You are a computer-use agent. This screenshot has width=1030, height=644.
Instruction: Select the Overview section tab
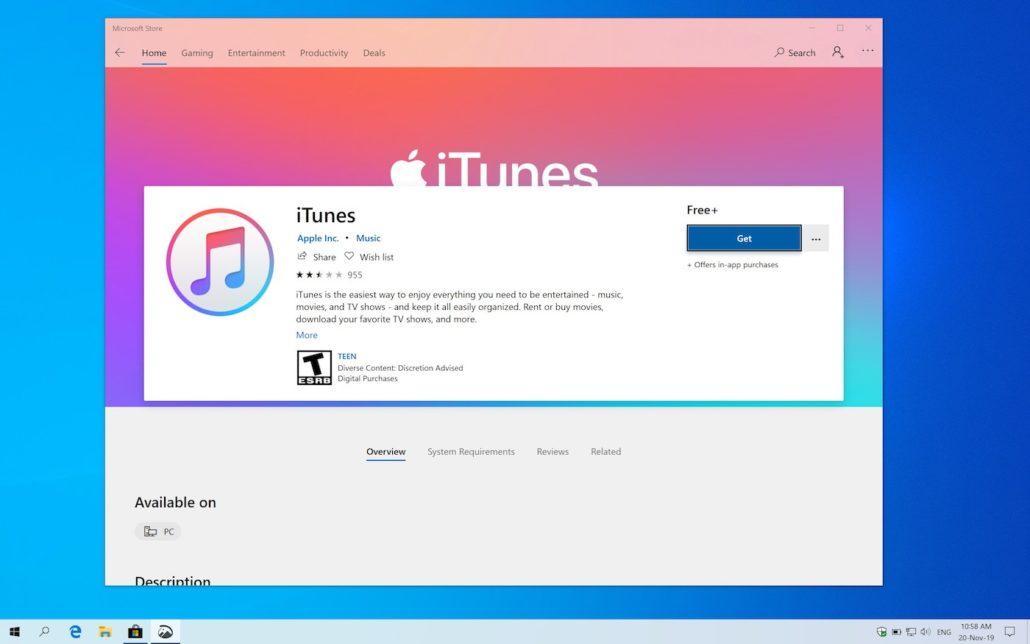tap(386, 451)
